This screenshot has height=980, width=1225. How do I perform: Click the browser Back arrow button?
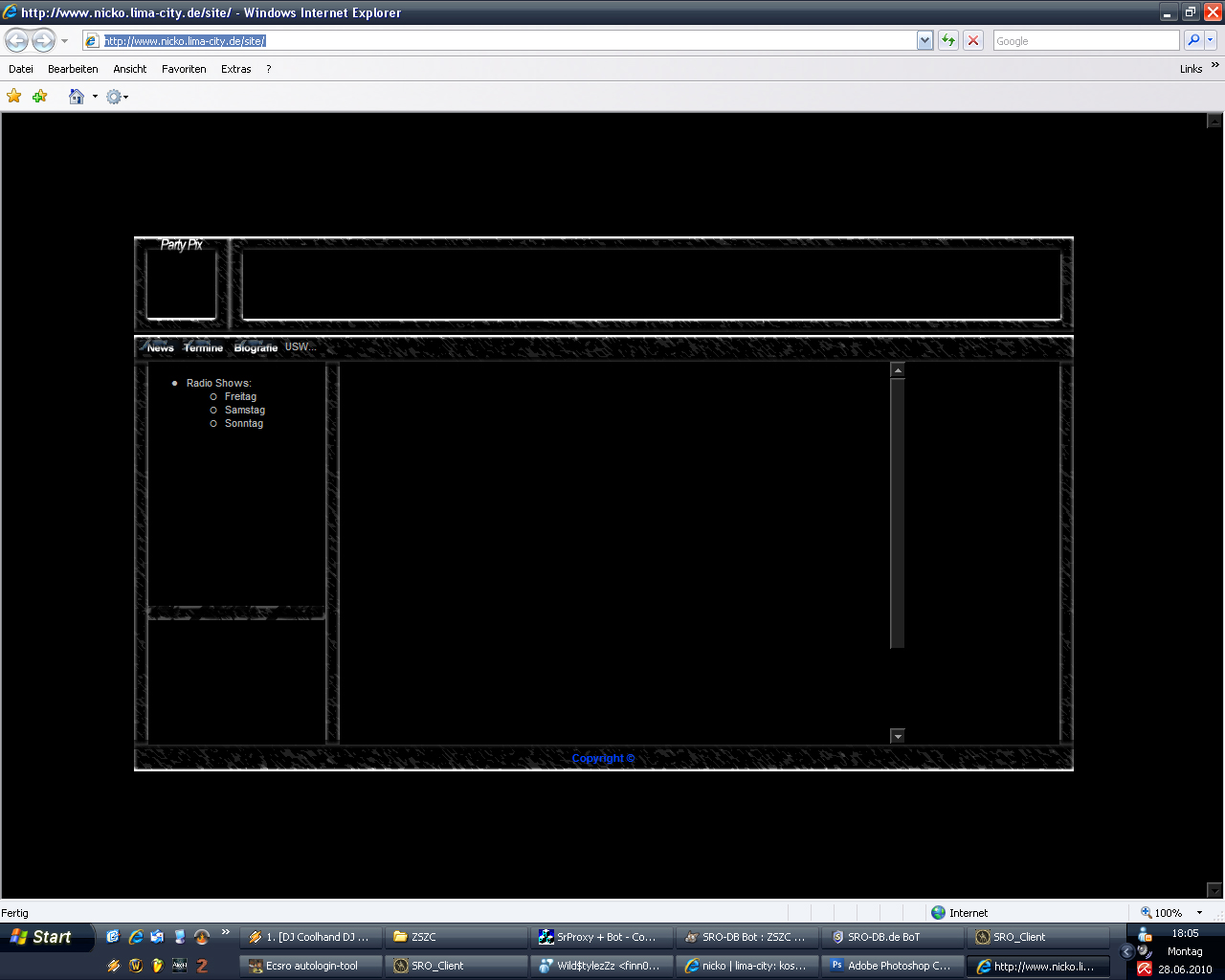tap(16, 40)
